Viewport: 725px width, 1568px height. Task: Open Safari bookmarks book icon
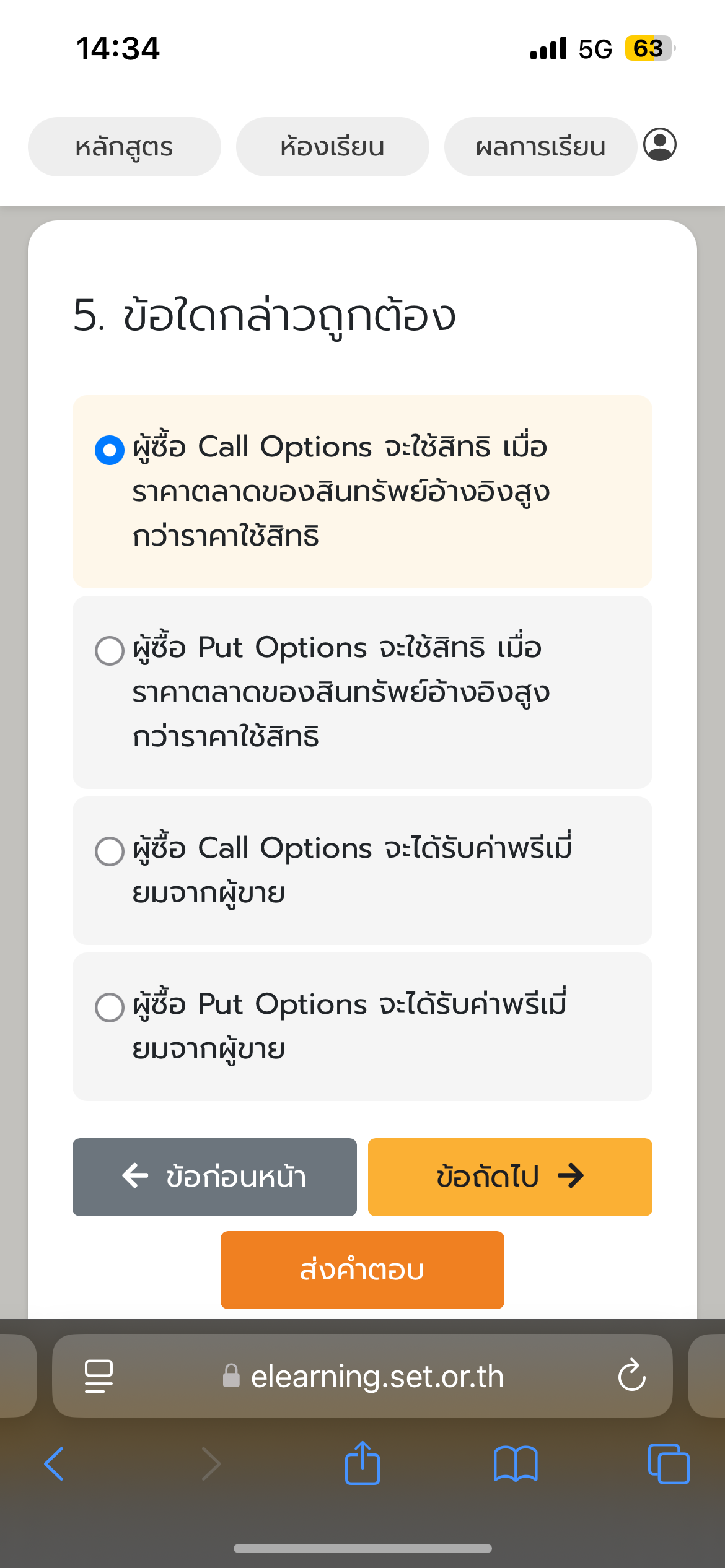515,1464
